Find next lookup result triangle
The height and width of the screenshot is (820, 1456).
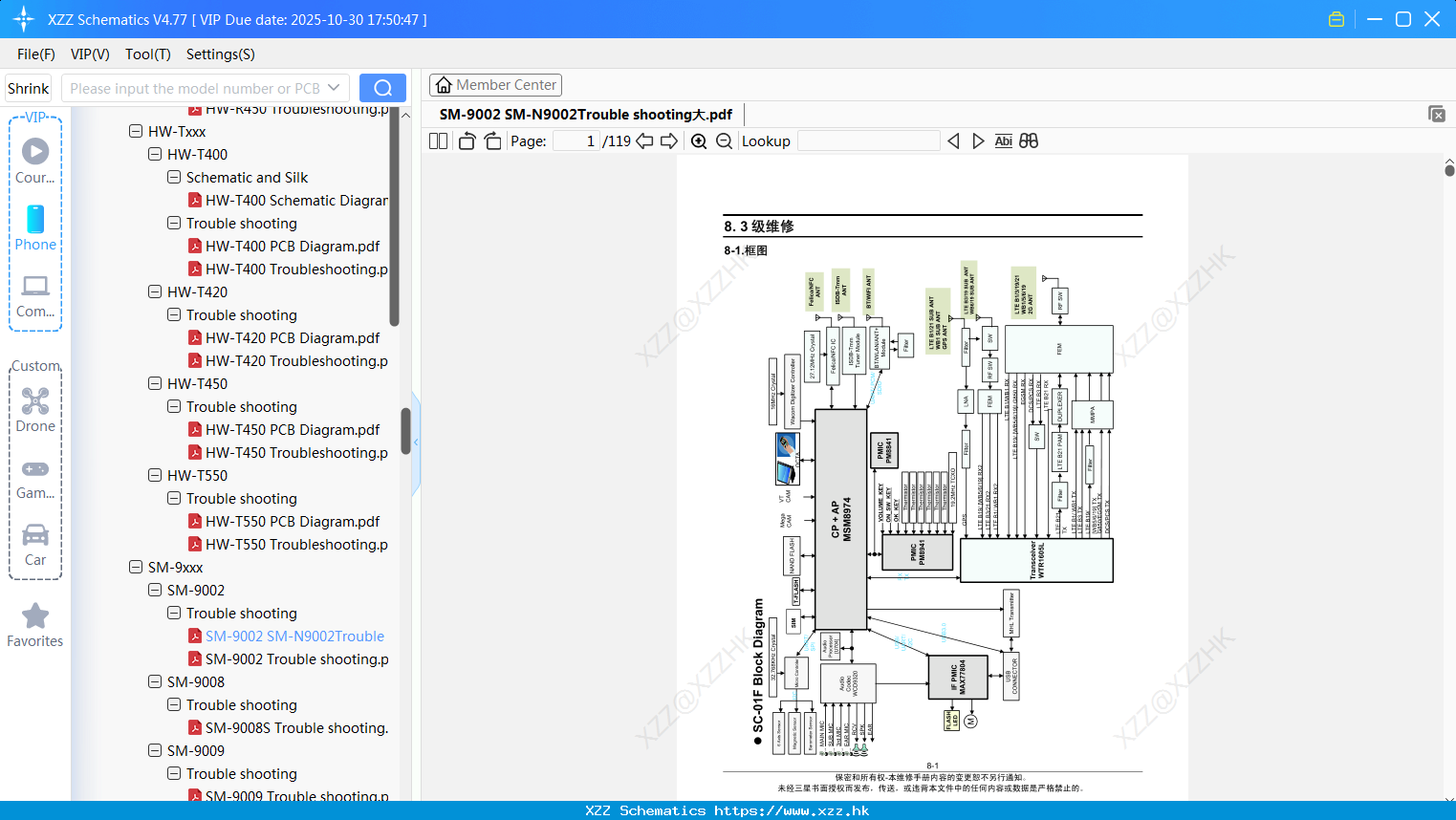(978, 140)
